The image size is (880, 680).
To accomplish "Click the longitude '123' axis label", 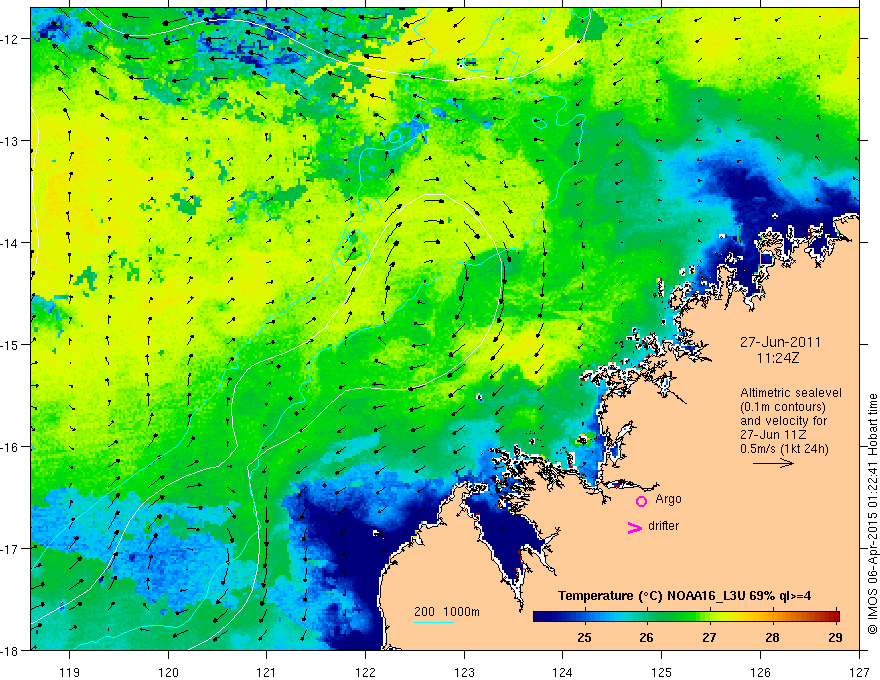I will (464, 672).
